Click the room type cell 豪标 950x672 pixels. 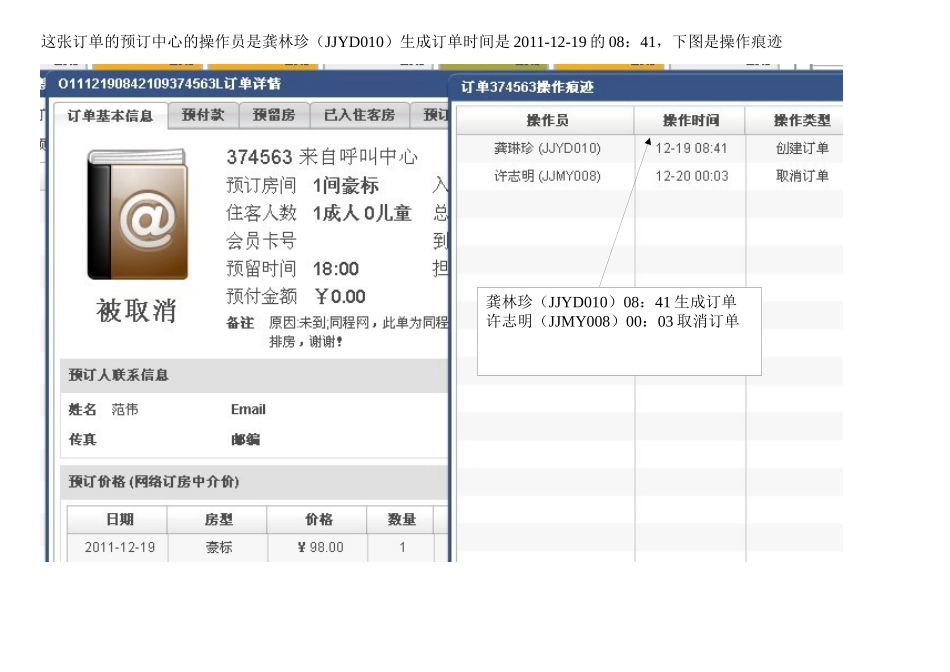pos(219,547)
